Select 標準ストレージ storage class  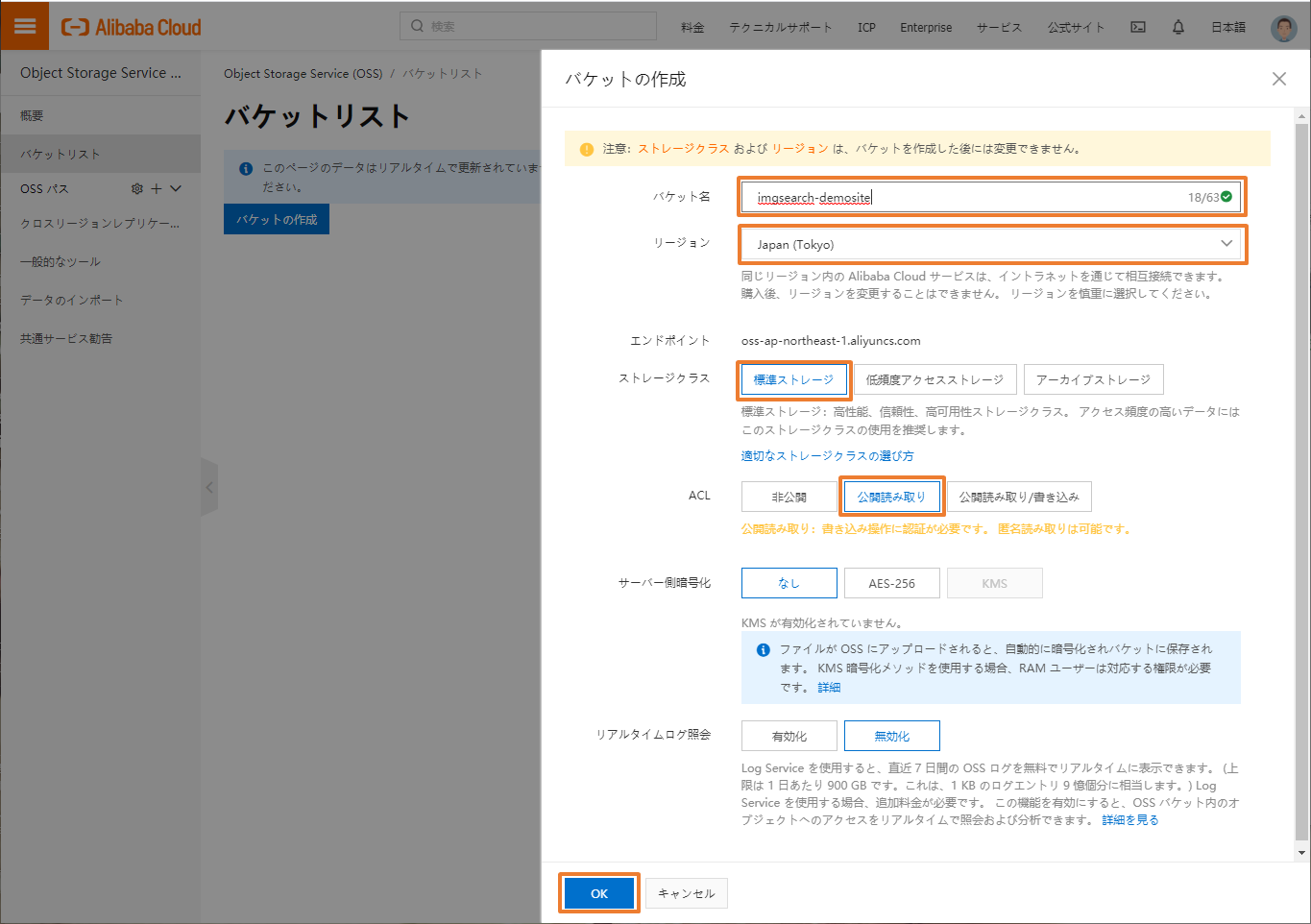pos(793,380)
